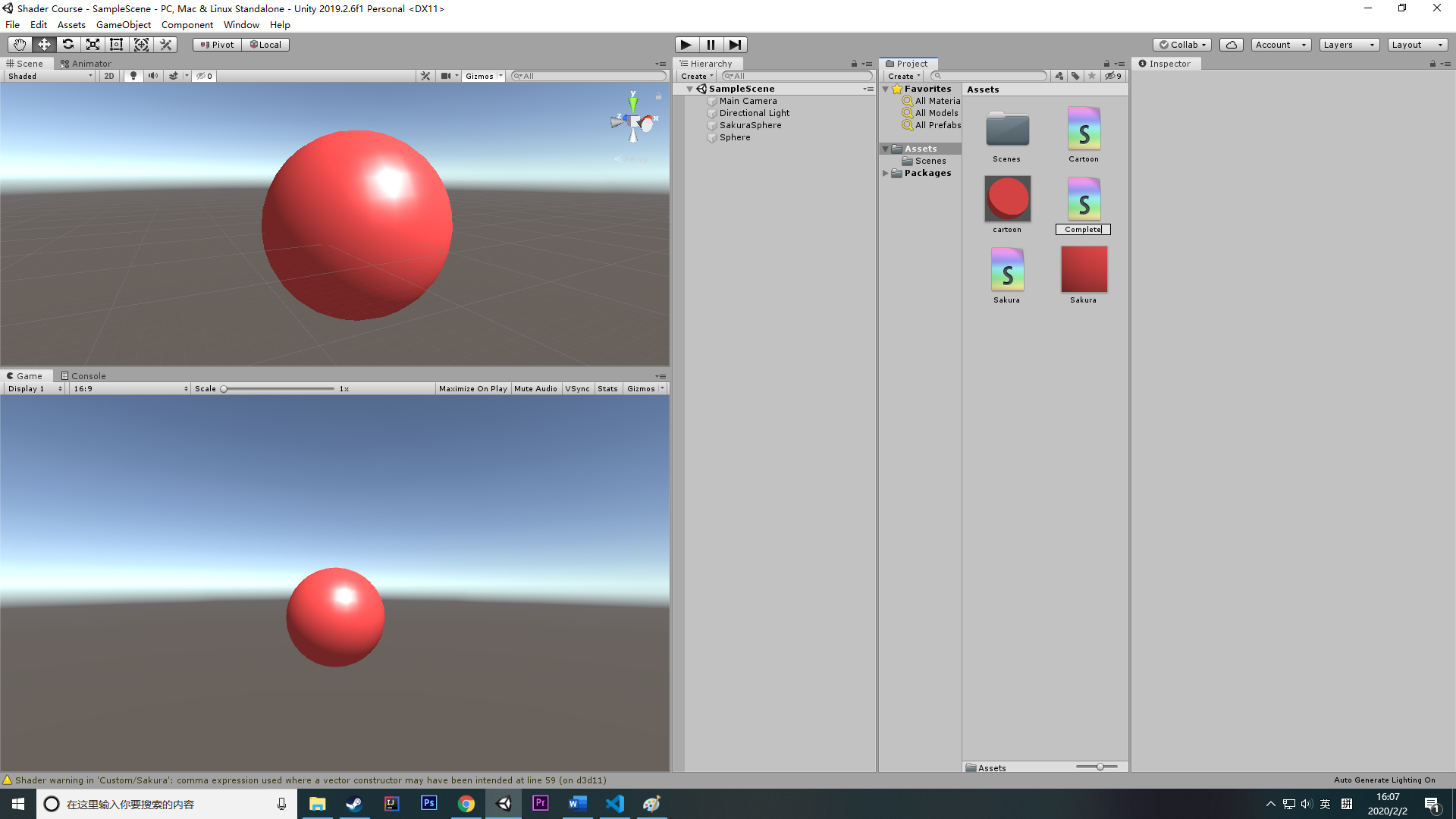Switch to the Console tab

(x=83, y=376)
